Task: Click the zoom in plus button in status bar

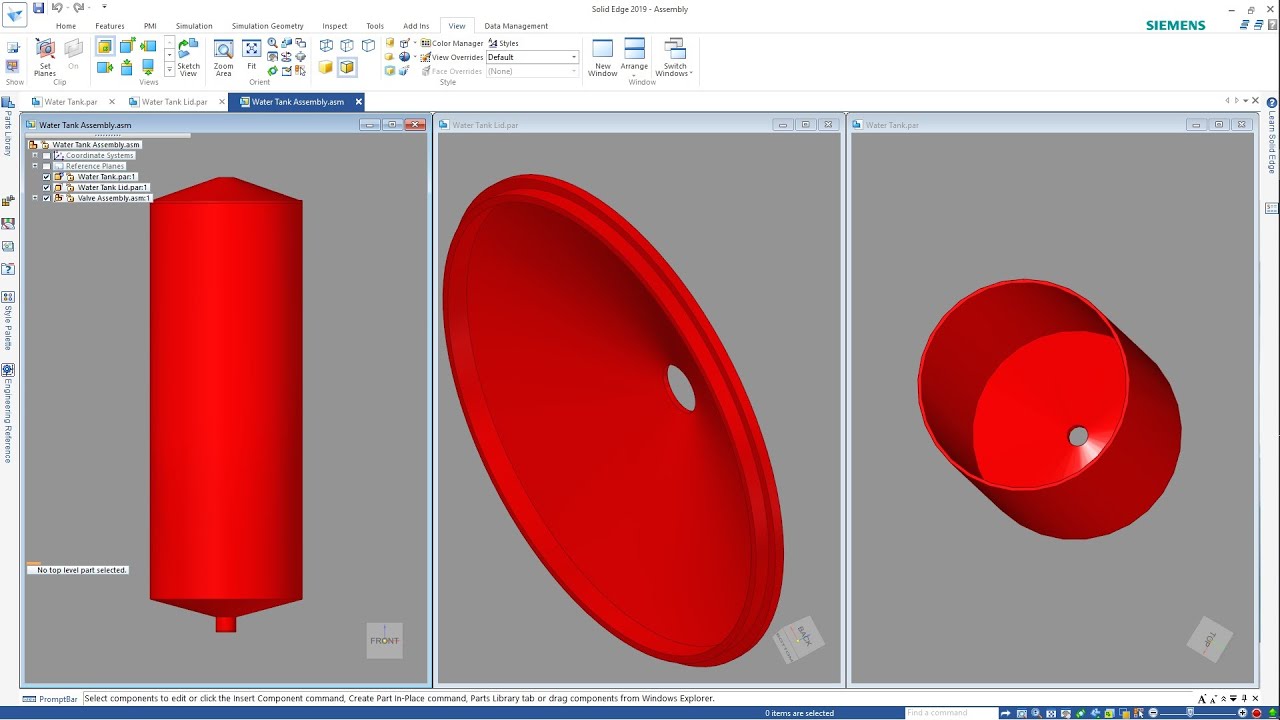Action: coord(1242,713)
